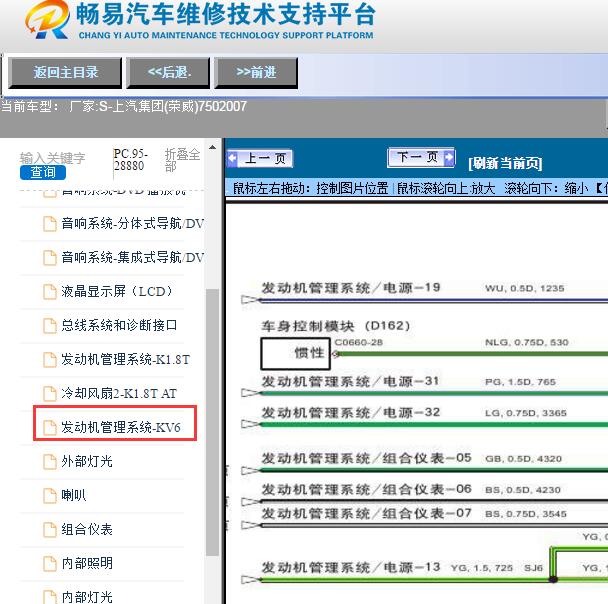
Task: Click document icon beside 冷却风扇2-K1.8T AT
Action: click(x=50, y=394)
